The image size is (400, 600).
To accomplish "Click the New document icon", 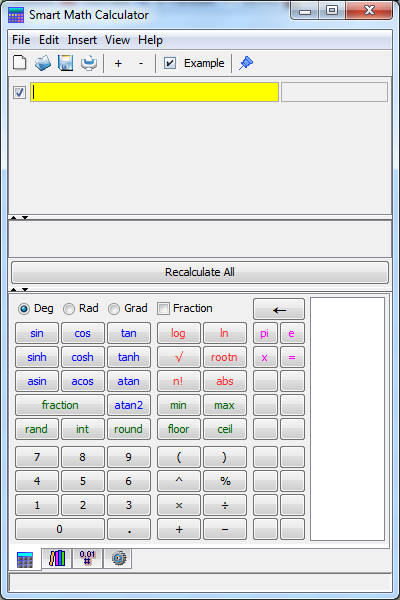I will coord(20,63).
